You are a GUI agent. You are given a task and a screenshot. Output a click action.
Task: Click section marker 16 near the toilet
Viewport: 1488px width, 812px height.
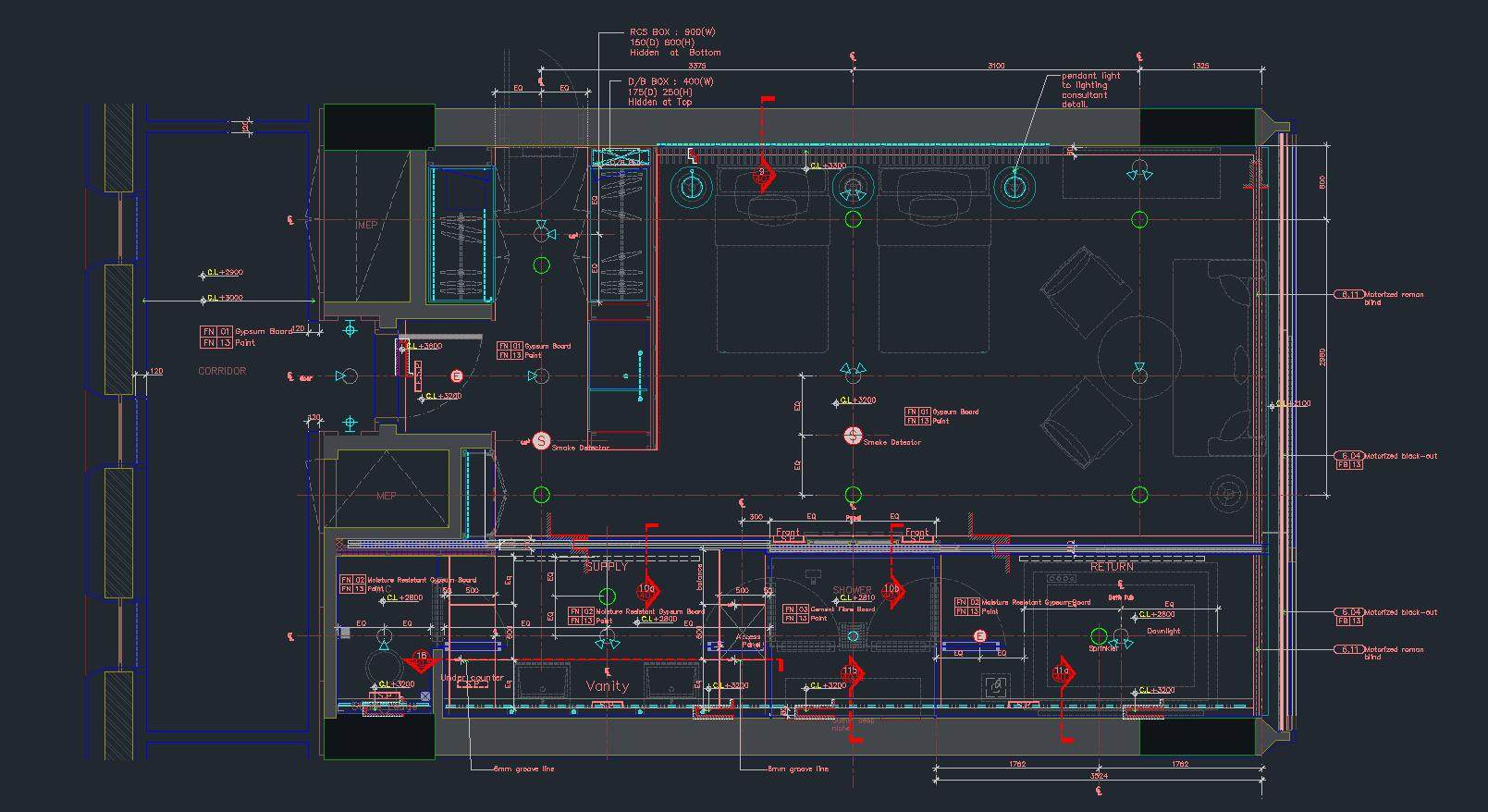point(421,658)
